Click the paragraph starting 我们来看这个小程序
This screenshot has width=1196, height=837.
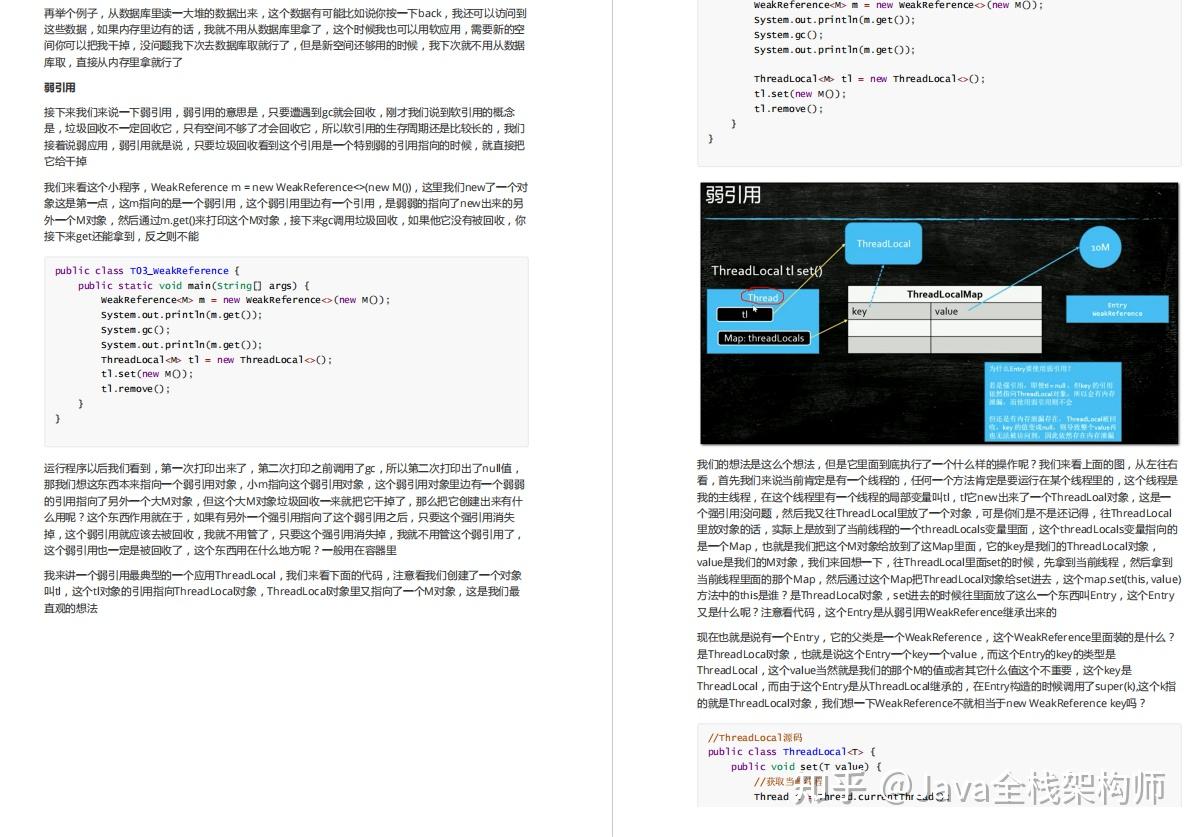285,211
